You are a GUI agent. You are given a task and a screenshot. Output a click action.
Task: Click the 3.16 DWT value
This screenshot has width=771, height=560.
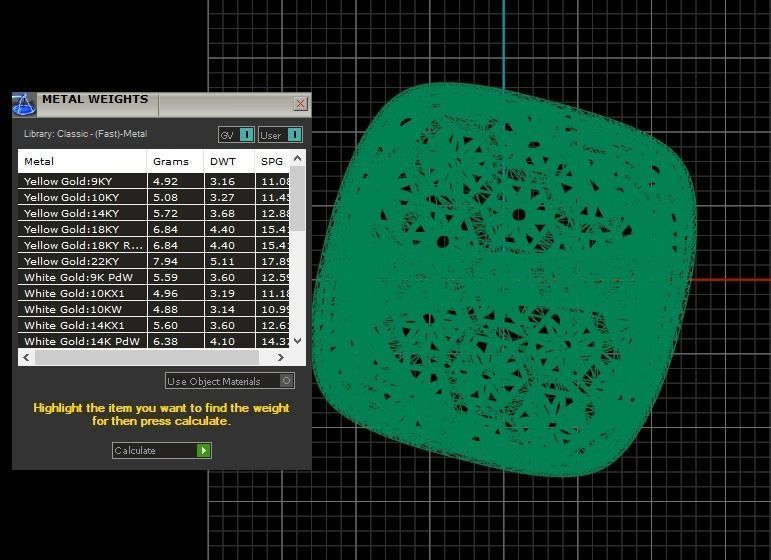[x=223, y=181]
